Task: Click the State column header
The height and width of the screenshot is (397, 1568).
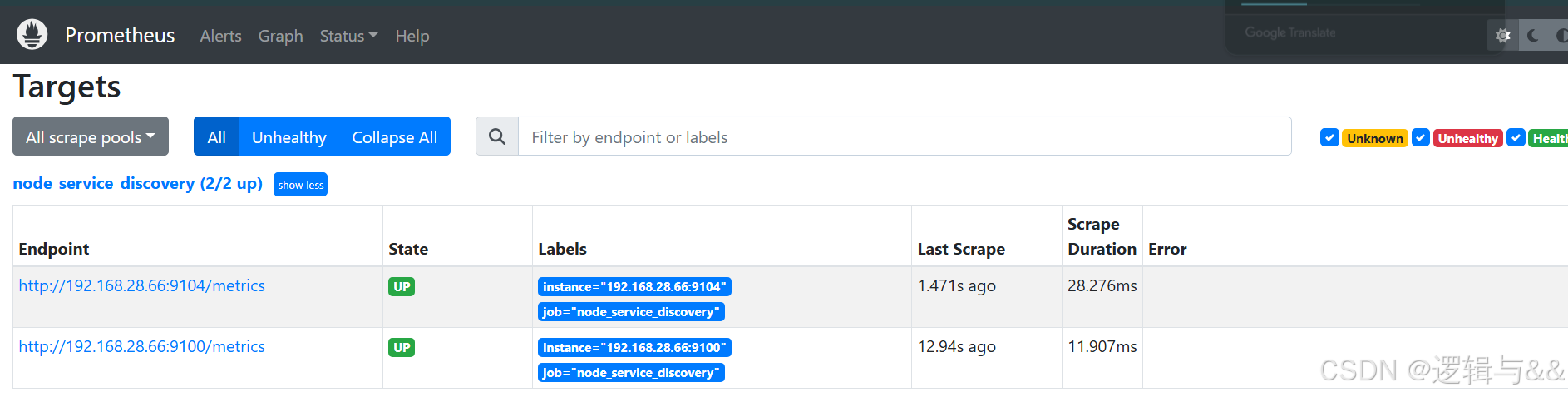Action: tap(408, 249)
